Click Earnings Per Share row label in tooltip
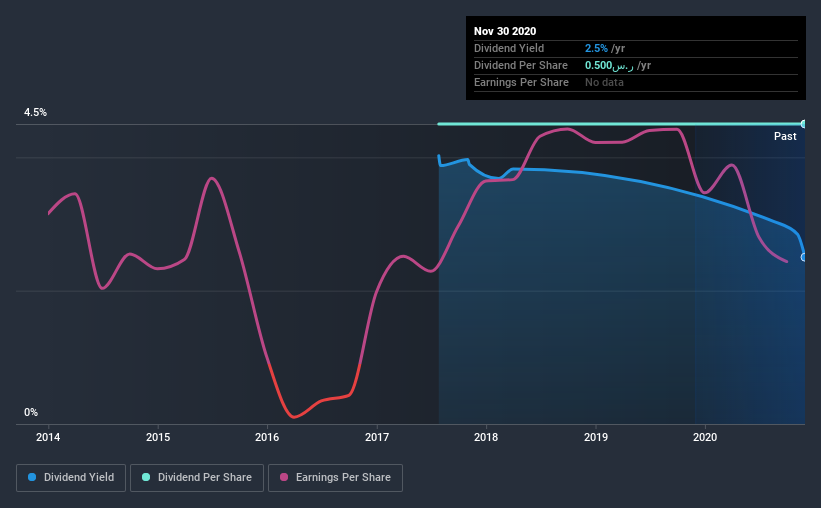 [521, 82]
